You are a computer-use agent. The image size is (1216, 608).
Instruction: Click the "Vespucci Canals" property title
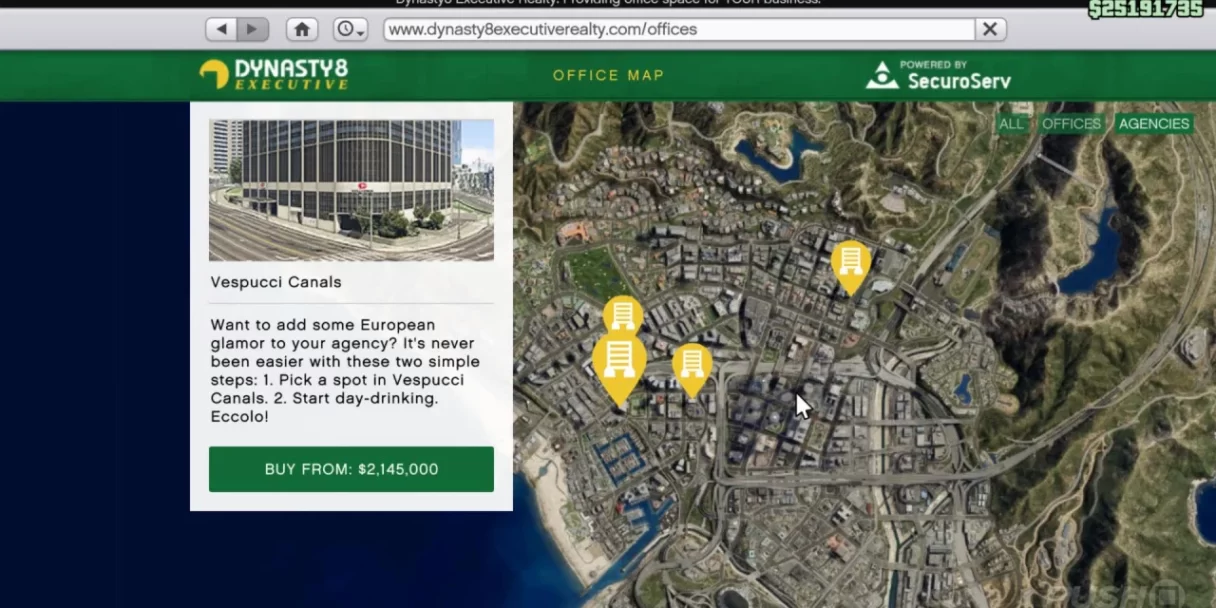[x=276, y=282]
